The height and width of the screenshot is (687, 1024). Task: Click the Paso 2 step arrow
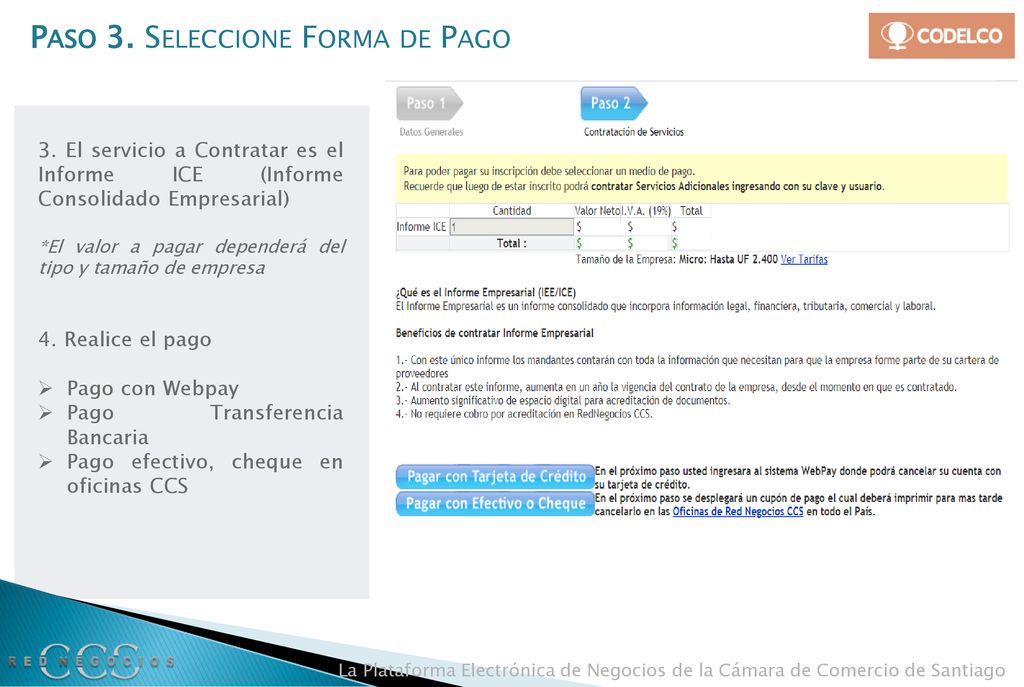[x=613, y=103]
